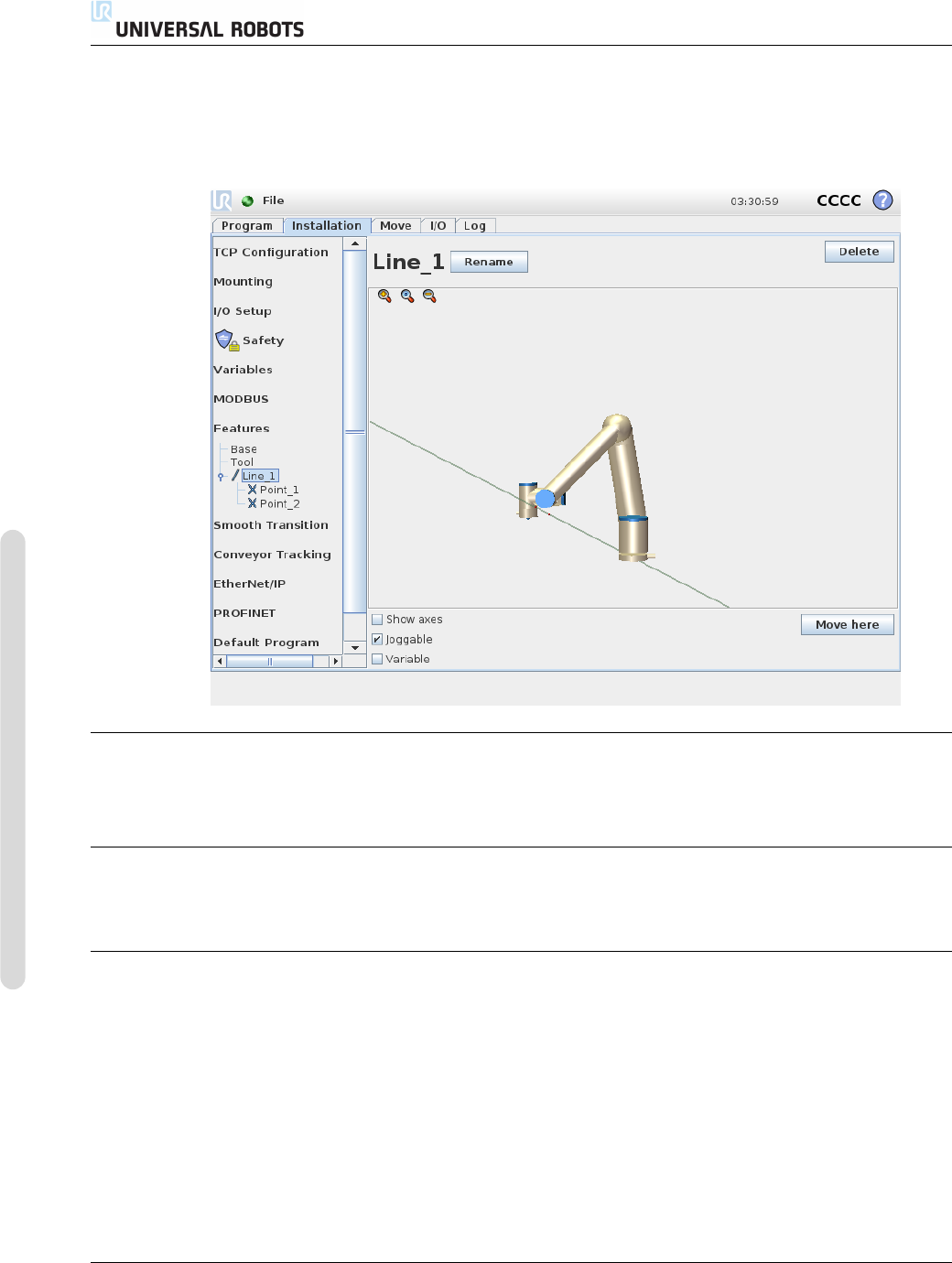Click the CCCC checksum text
Viewport: 952px width, 1263px height.
tap(838, 200)
